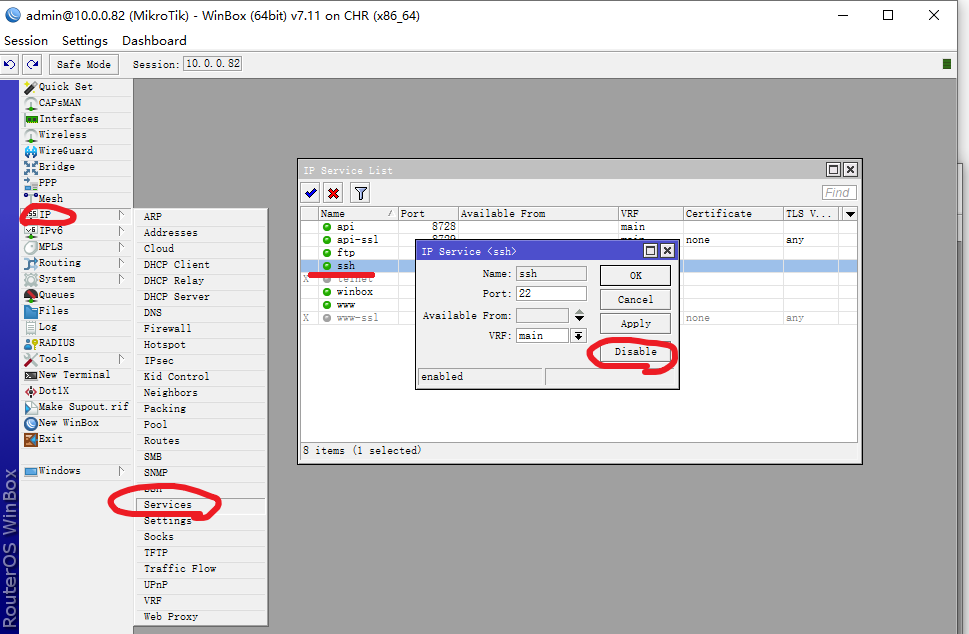Sort the list by Port column
This screenshot has height=634, width=969.
coord(428,214)
